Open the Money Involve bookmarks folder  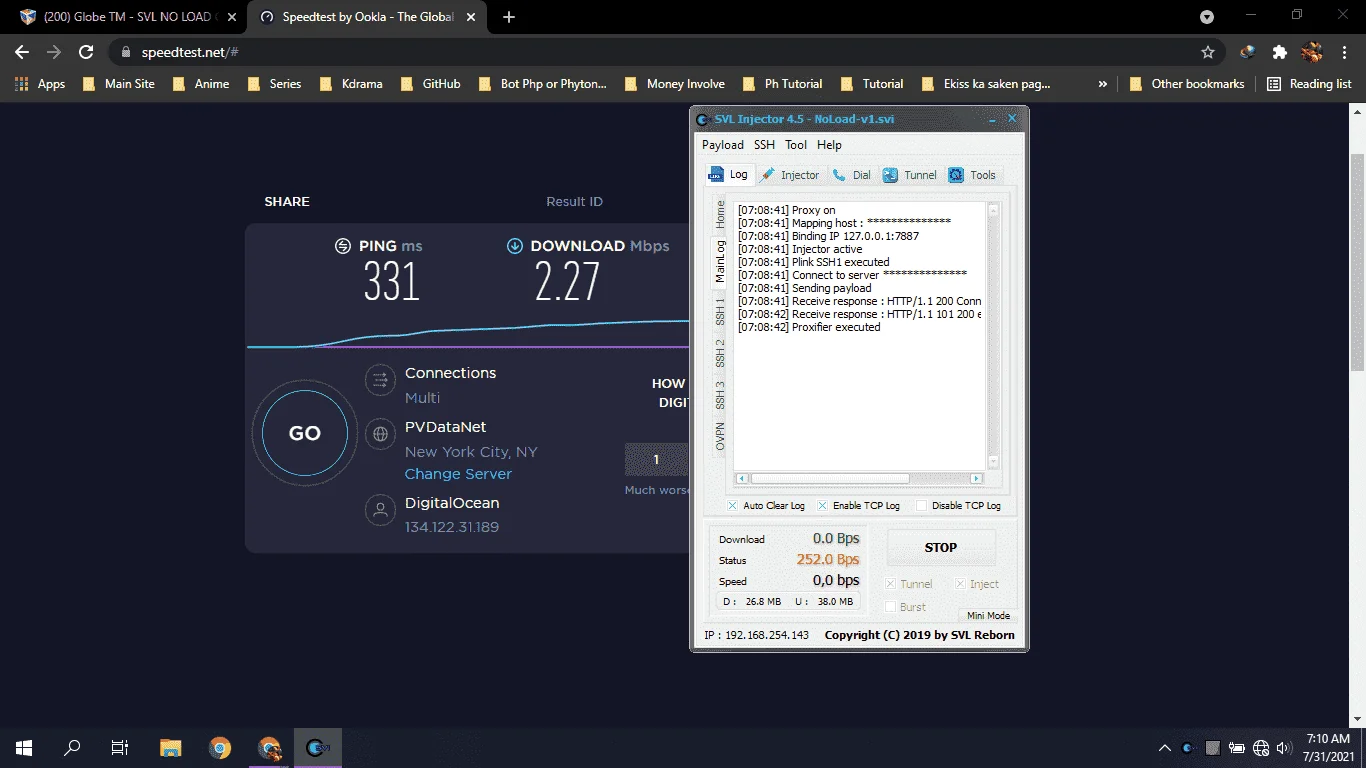(675, 84)
